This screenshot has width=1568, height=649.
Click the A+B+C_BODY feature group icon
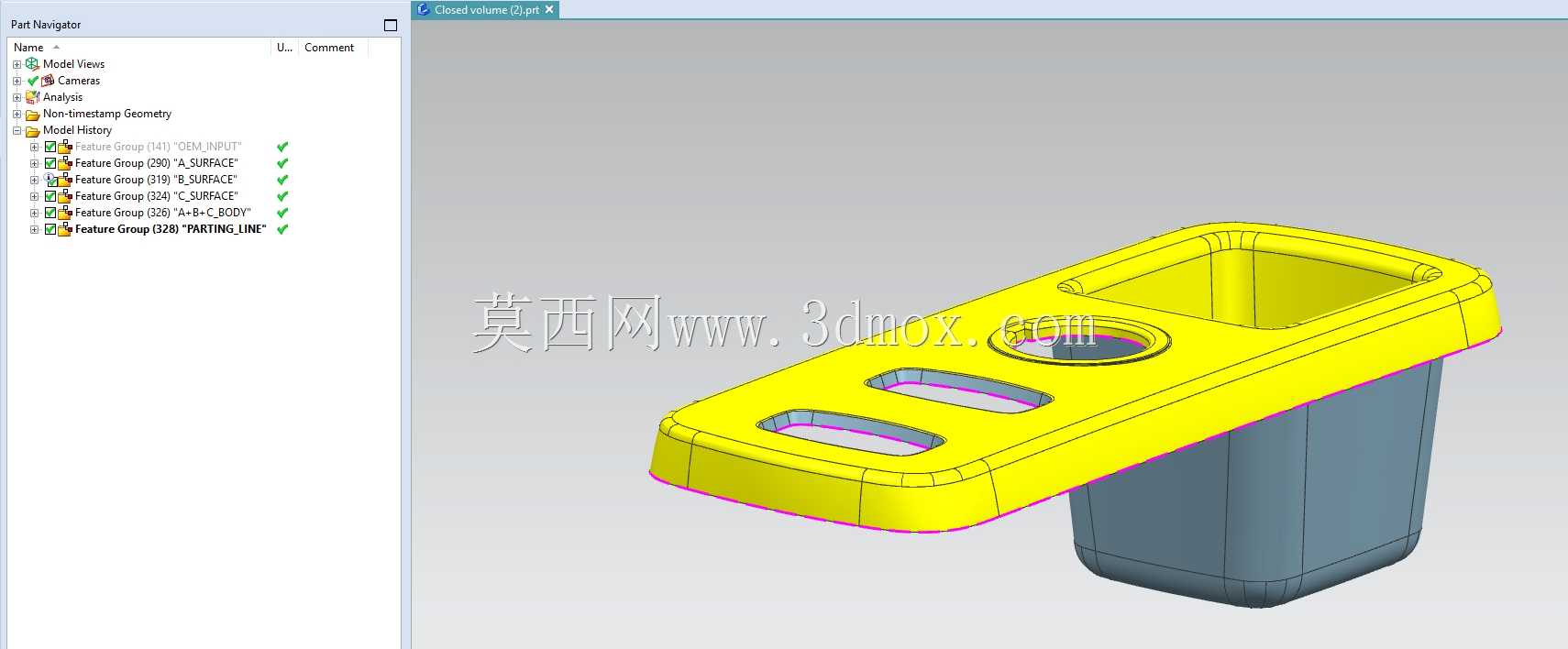[65, 213]
